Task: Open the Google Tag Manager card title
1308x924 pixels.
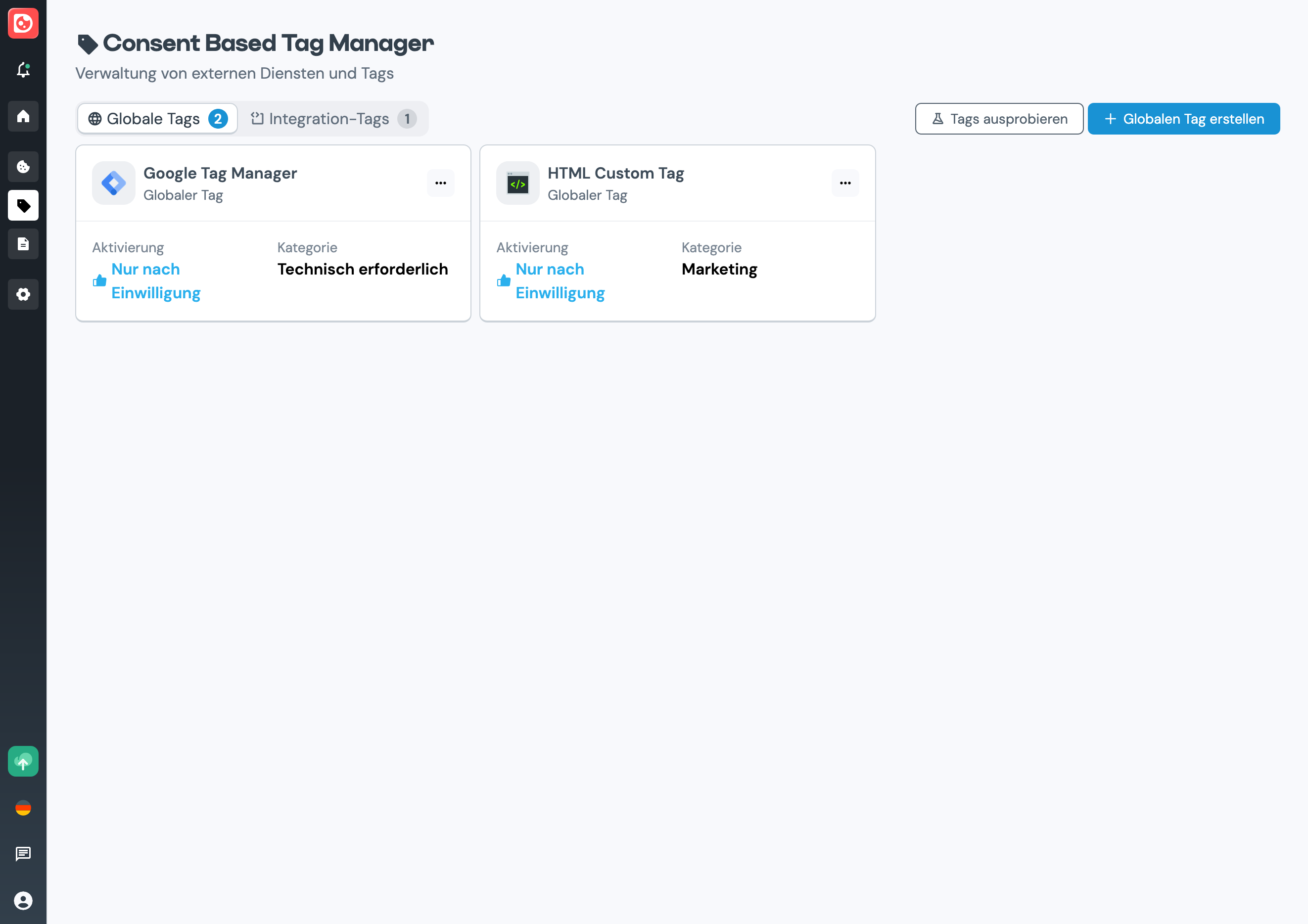Action: click(219, 173)
